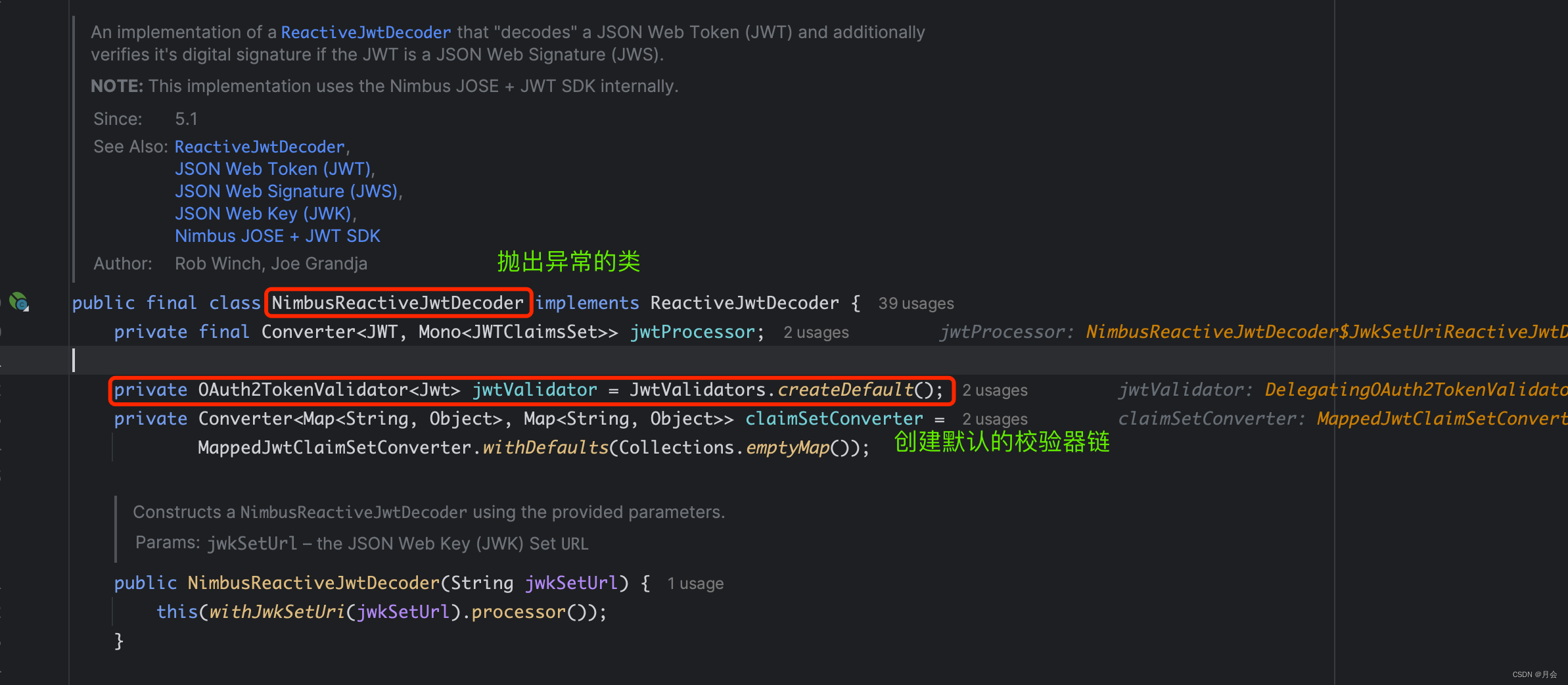Show the 2 usages of the claimSetConverter field
This screenshot has width=1568, height=685.
(x=994, y=419)
